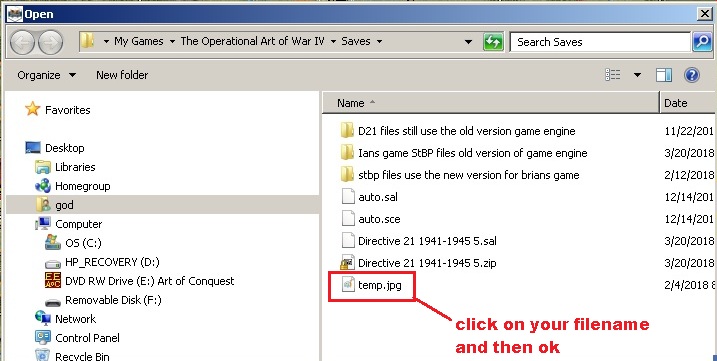Select folder D21 files still use old version

(466, 131)
